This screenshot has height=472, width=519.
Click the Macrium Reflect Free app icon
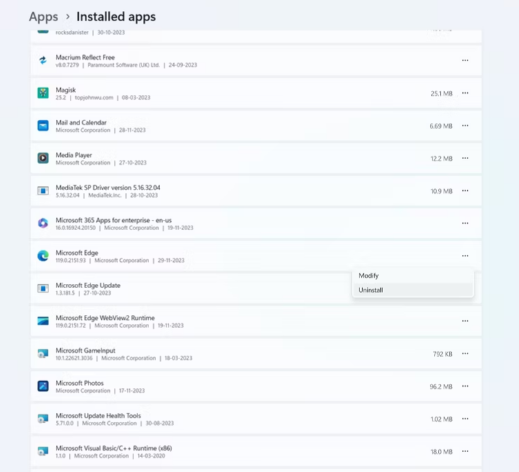(43, 60)
